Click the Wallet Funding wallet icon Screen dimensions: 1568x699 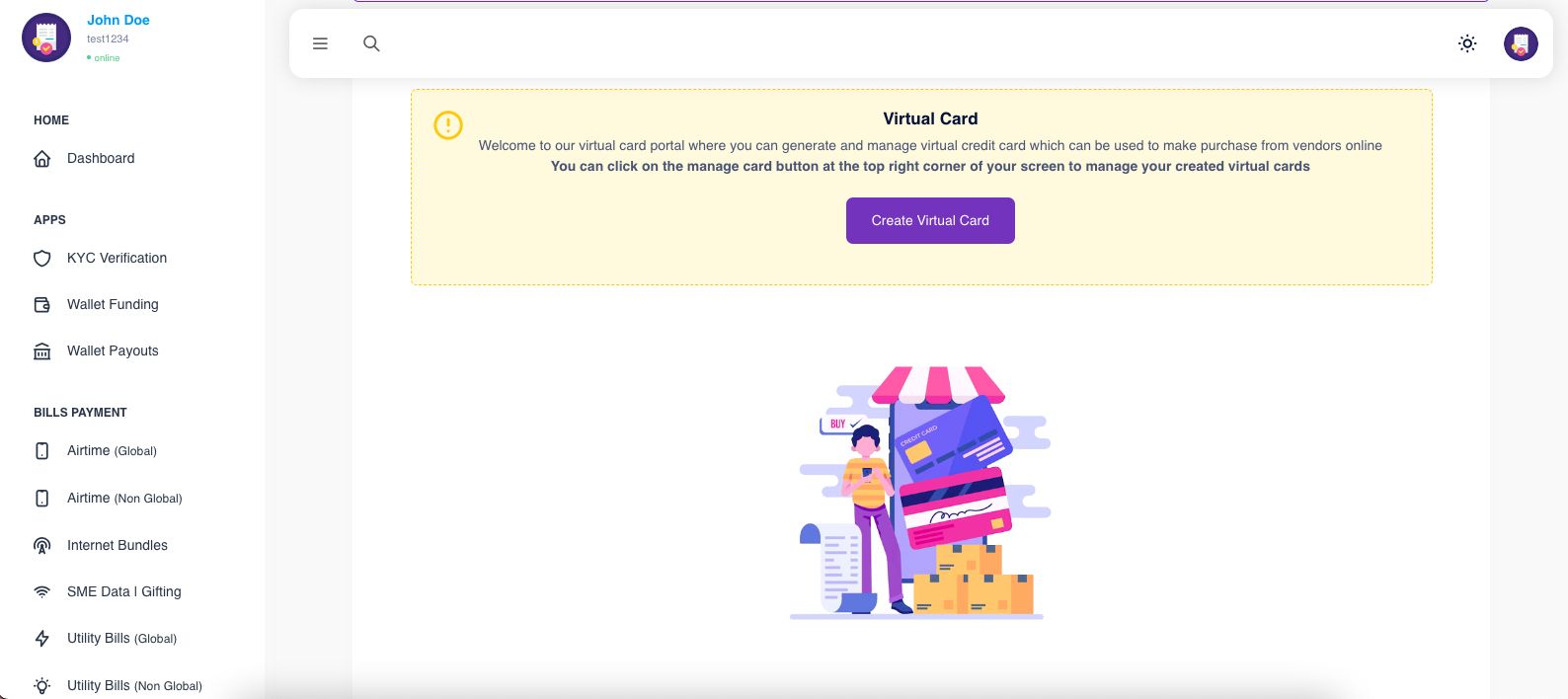42,305
